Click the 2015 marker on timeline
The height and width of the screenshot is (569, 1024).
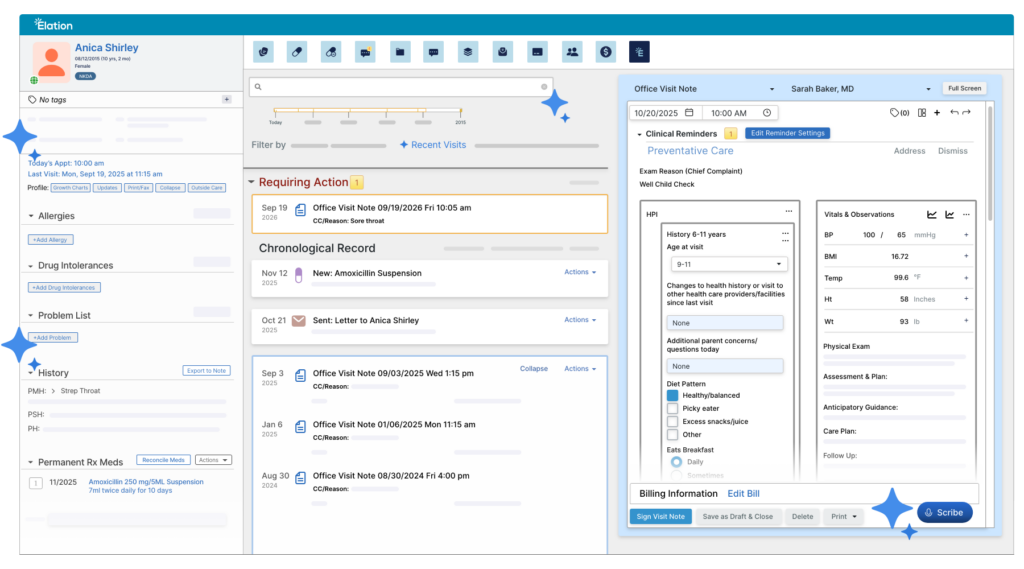[x=460, y=116]
